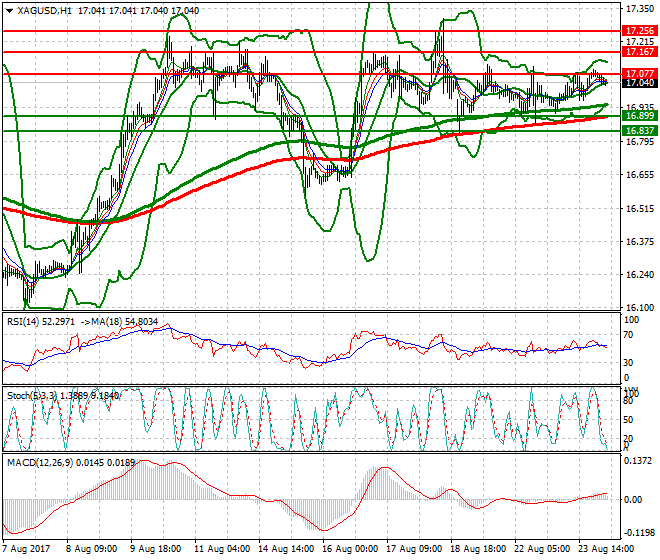The width and height of the screenshot is (660, 560).
Task: Click the 9 Aug 18:00 time label
Action: pos(155,549)
